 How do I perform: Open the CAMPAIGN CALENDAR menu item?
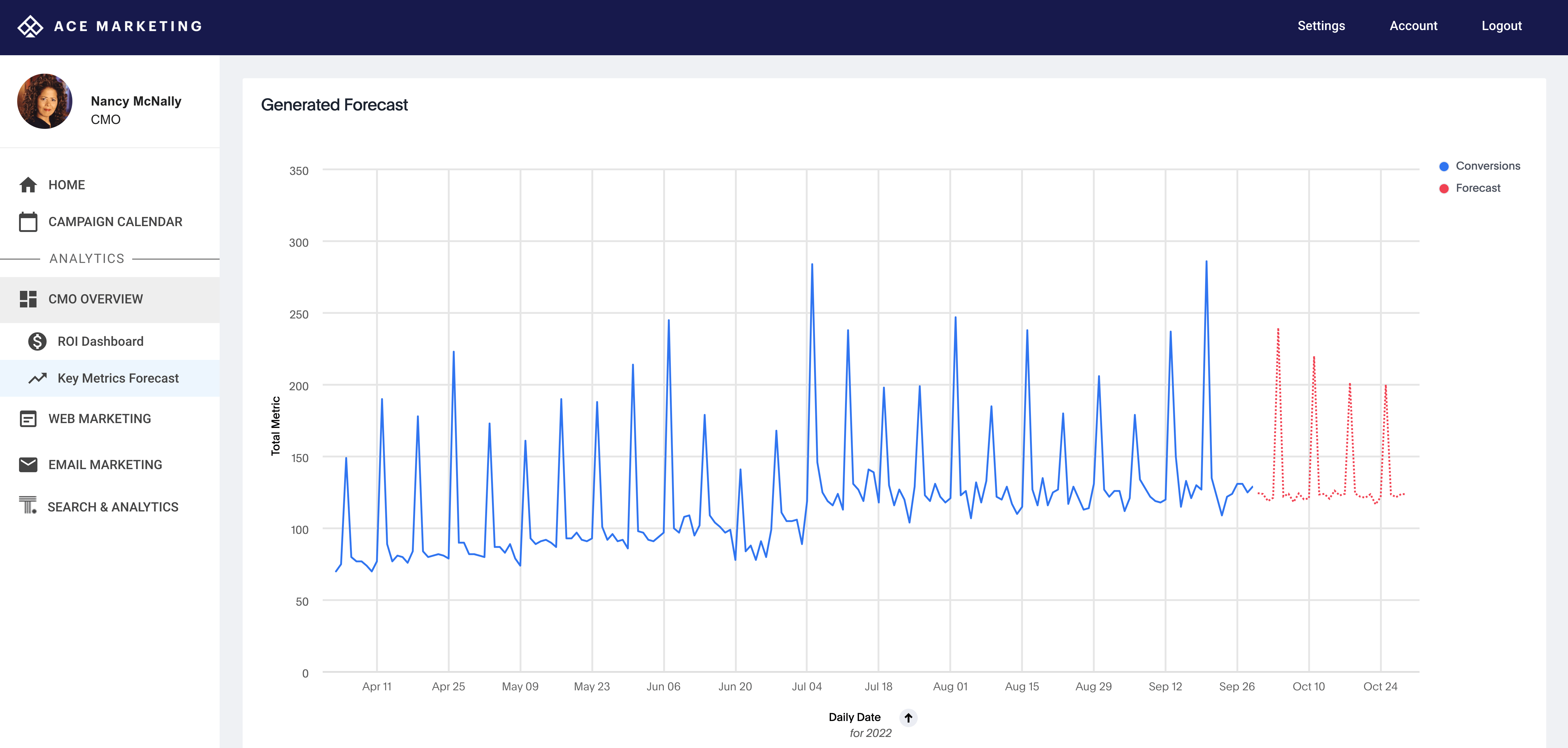click(x=116, y=222)
